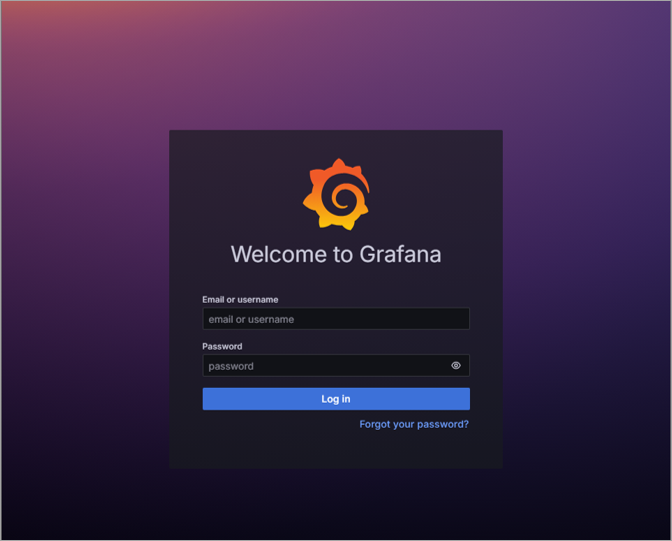Place cursor in the username text box
Image resolution: width=672 pixels, height=541 pixels.
335,319
